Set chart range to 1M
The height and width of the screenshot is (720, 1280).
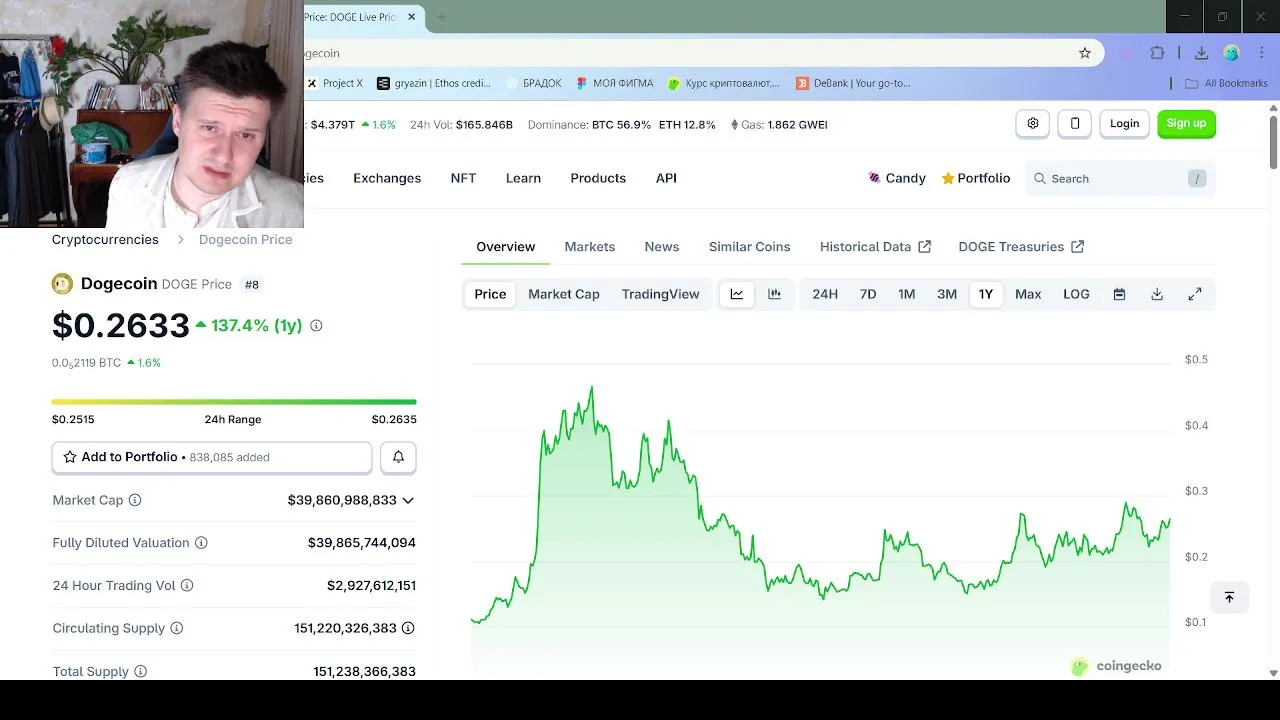(907, 294)
